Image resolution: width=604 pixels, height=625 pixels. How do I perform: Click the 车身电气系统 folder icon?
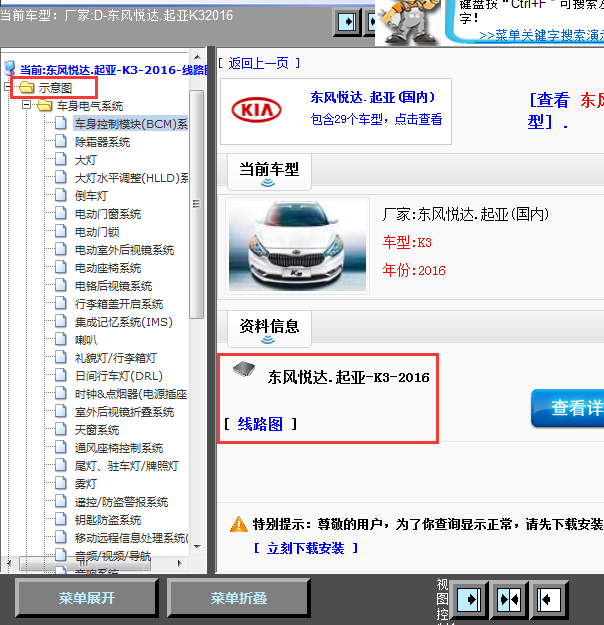[45, 106]
